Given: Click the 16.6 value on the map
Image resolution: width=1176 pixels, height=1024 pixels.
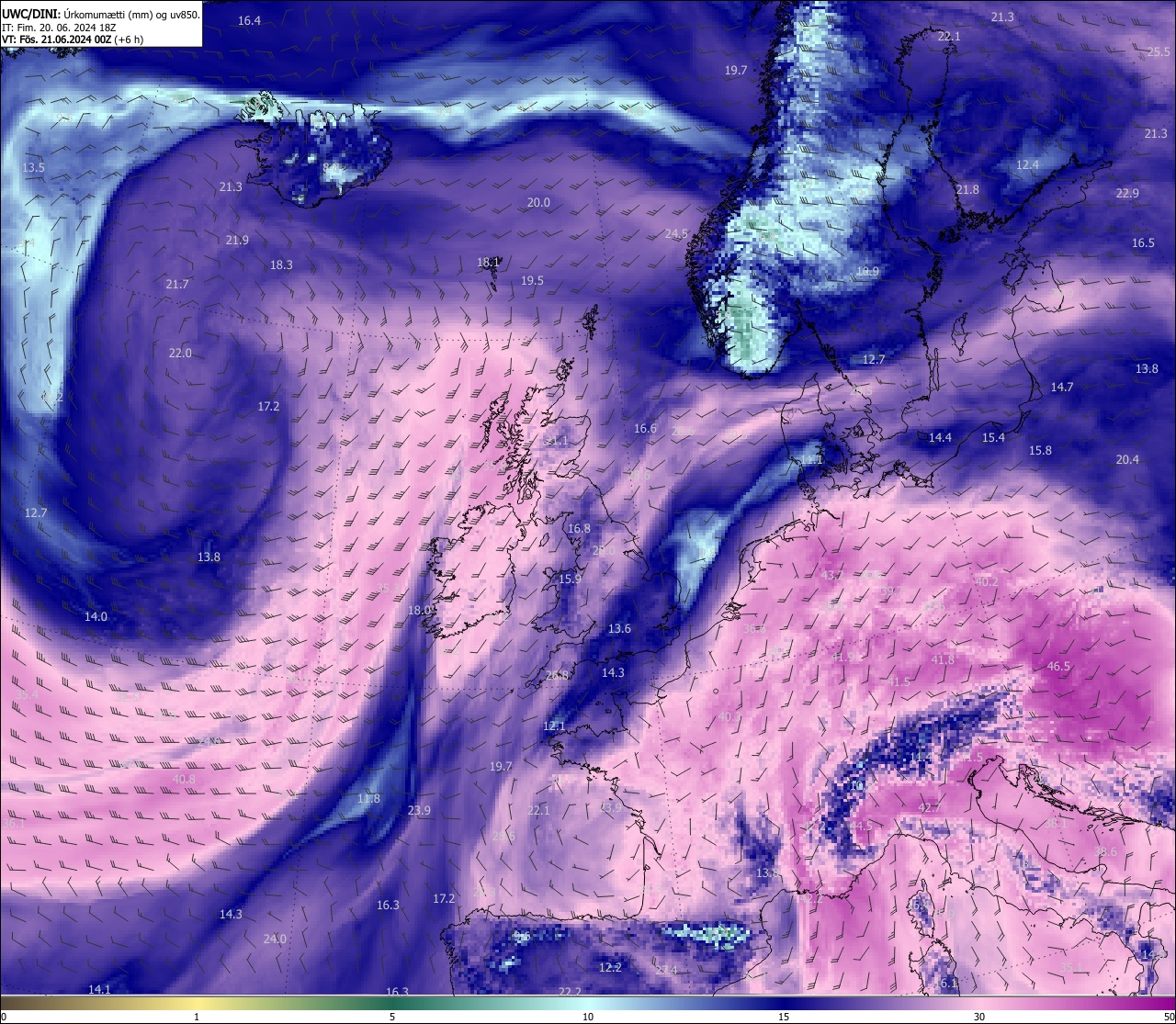Looking at the screenshot, I should click(x=645, y=428).
